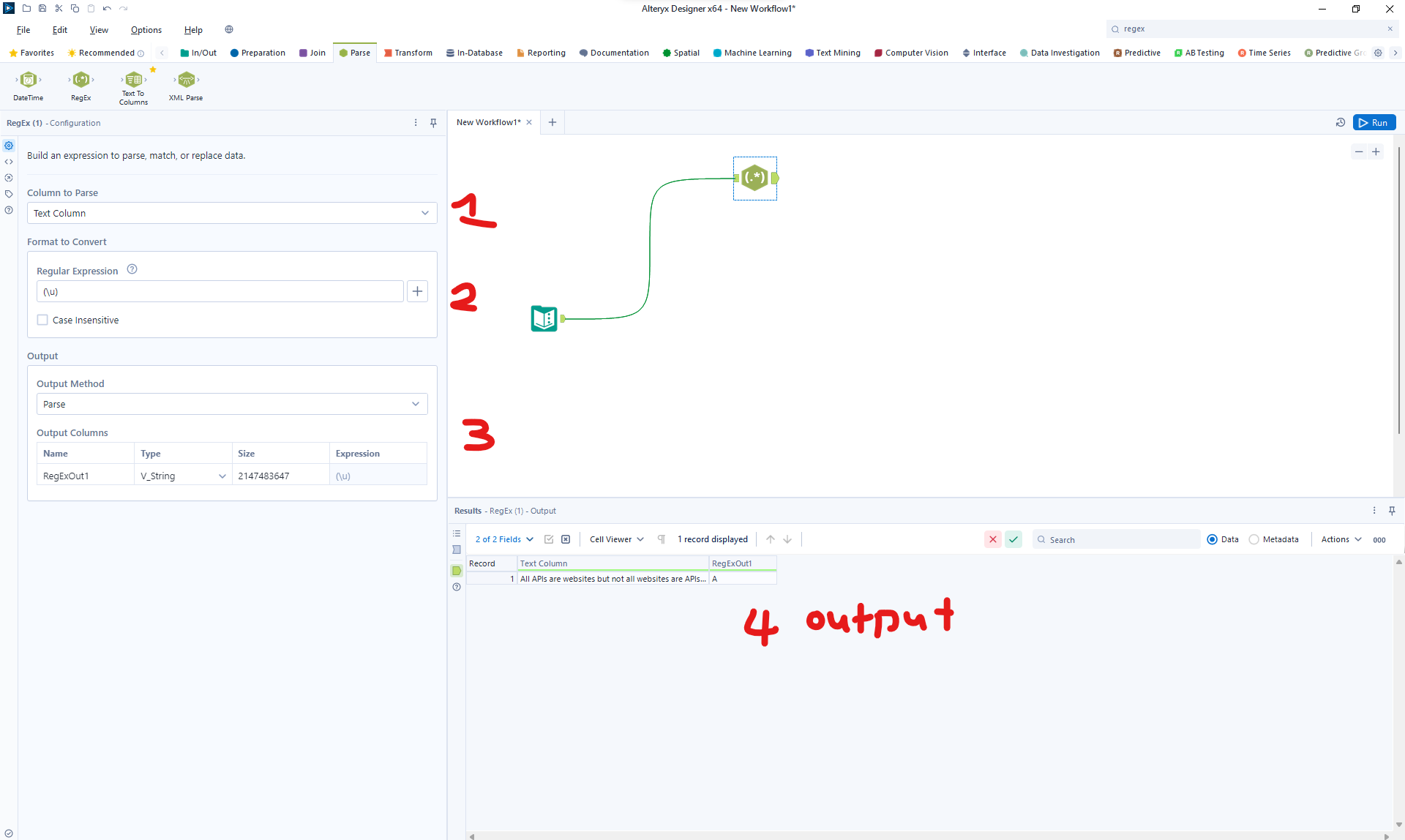Viewport: 1405px width, 840px height.
Task: Click zoom in on the canvas
Action: click(x=1377, y=152)
